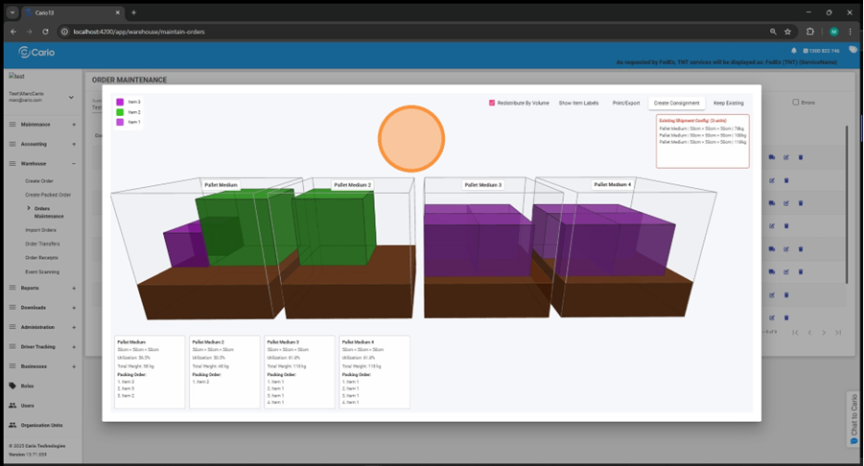Click the notification bell icon in header
864x466 pixels.
click(794, 50)
